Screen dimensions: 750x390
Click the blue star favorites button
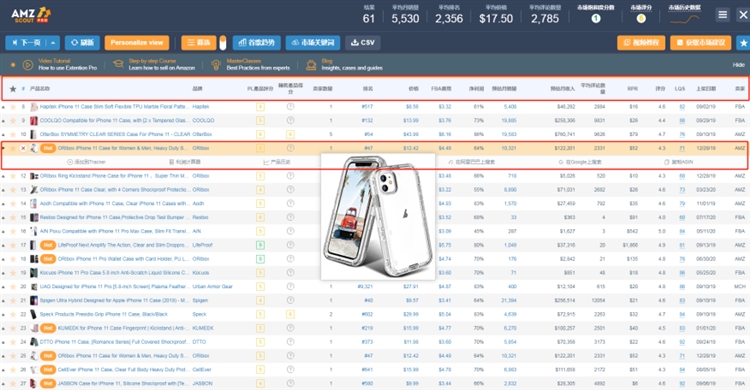point(743,43)
